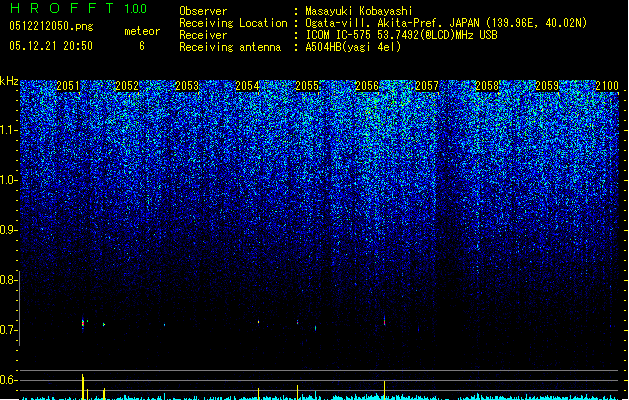Click the 2100 time marker
The width and height of the screenshot is (629, 400).
(607, 86)
